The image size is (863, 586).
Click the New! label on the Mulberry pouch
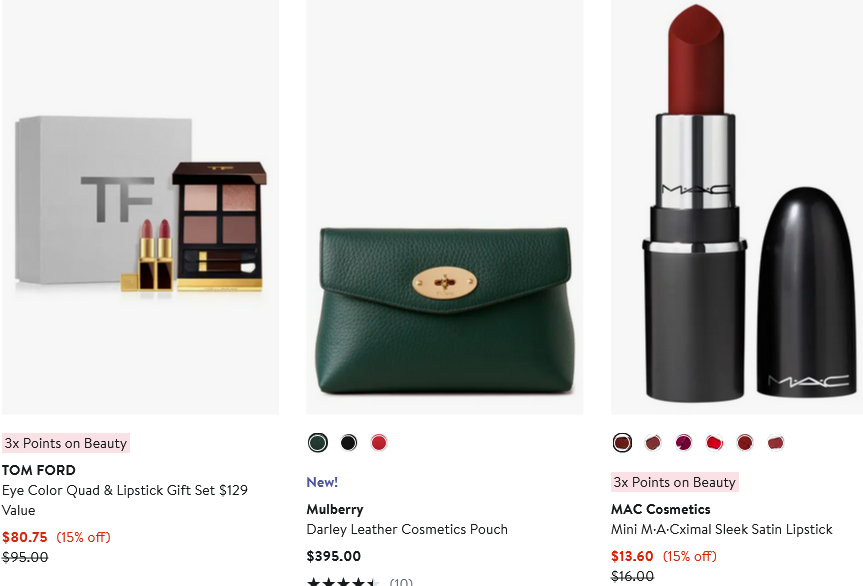[x=322, y=481]
